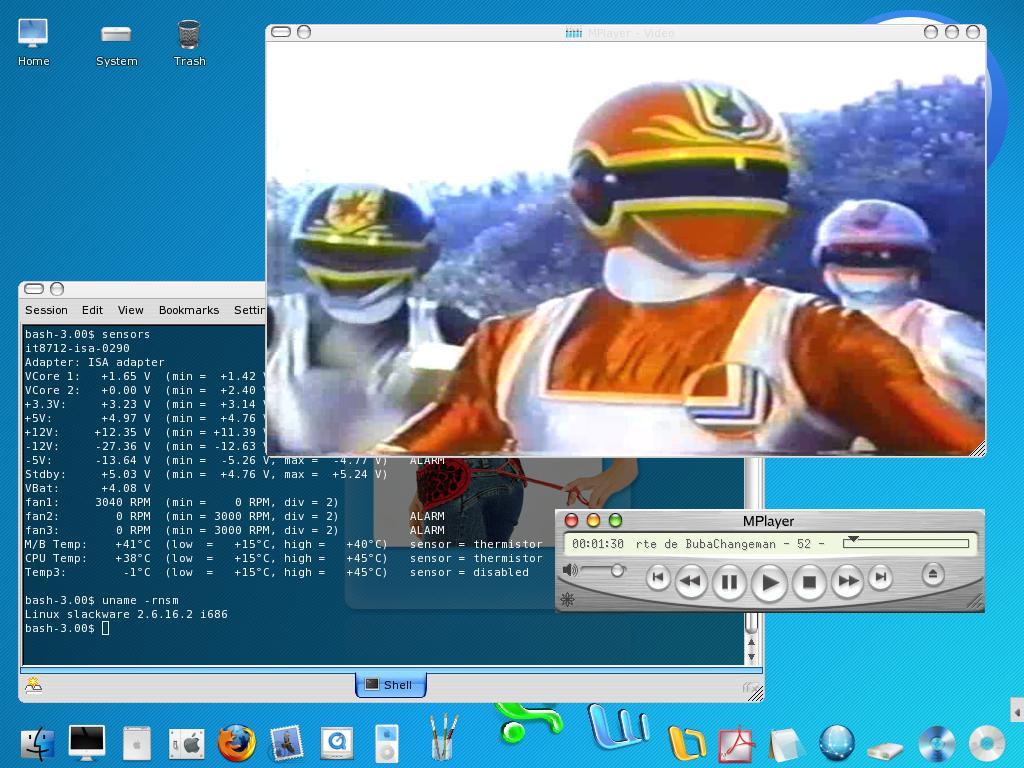Click the 'VBat:' +4.08 V line
The height and width of the screenshot is (768, 1024).
pyautogui.click(x=88, y=488)
